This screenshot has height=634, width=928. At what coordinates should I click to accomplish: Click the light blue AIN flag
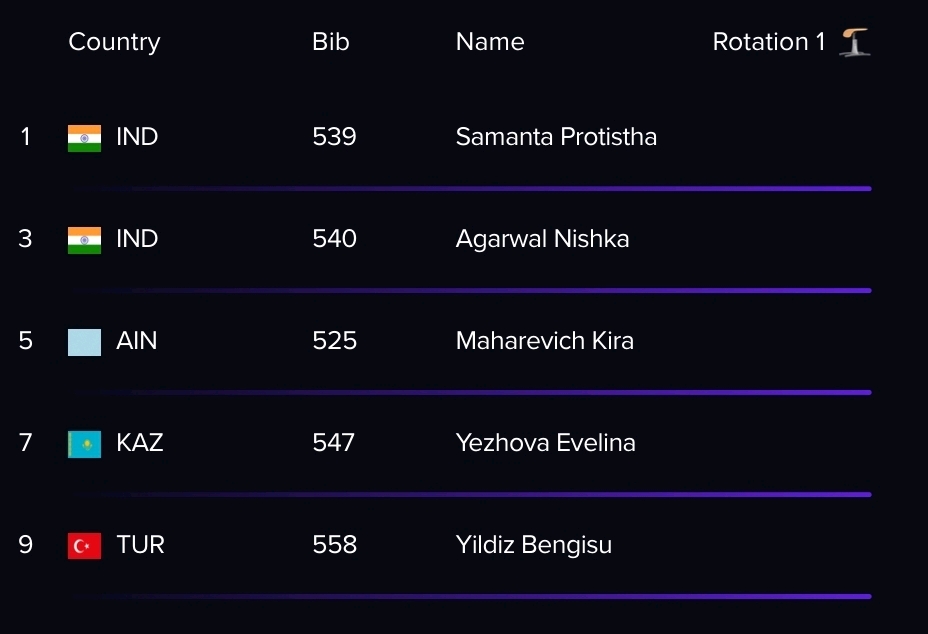pos(84,342)
